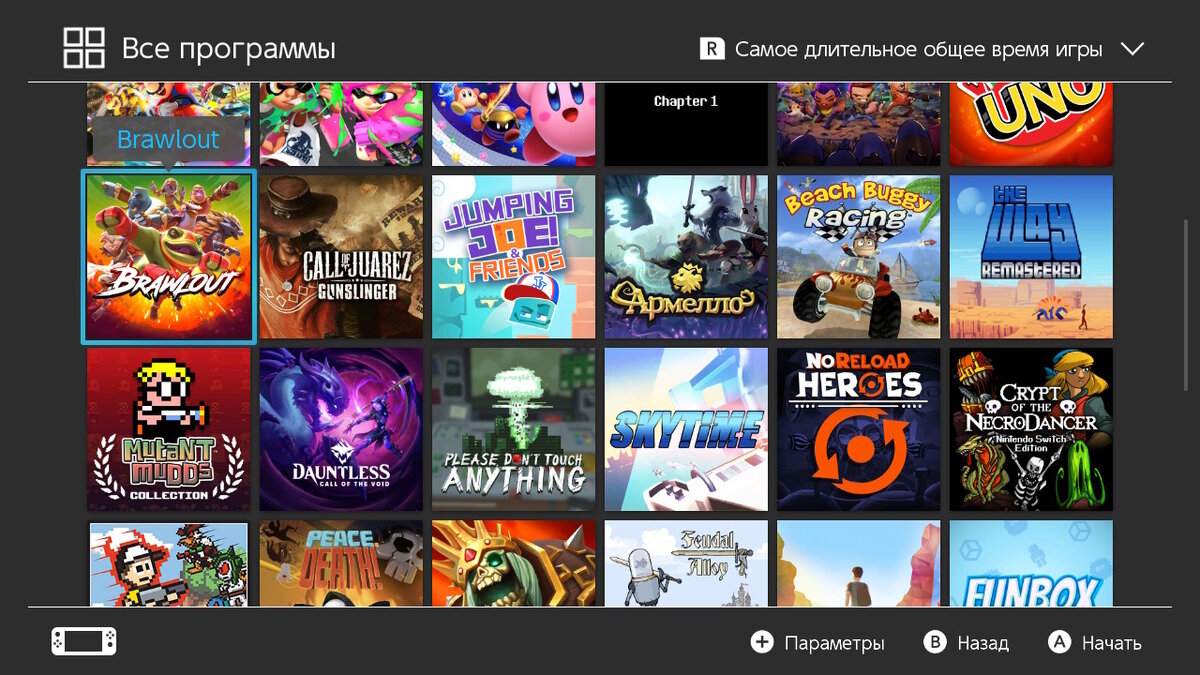Expand the sort order chevron

click(1132, 49)
